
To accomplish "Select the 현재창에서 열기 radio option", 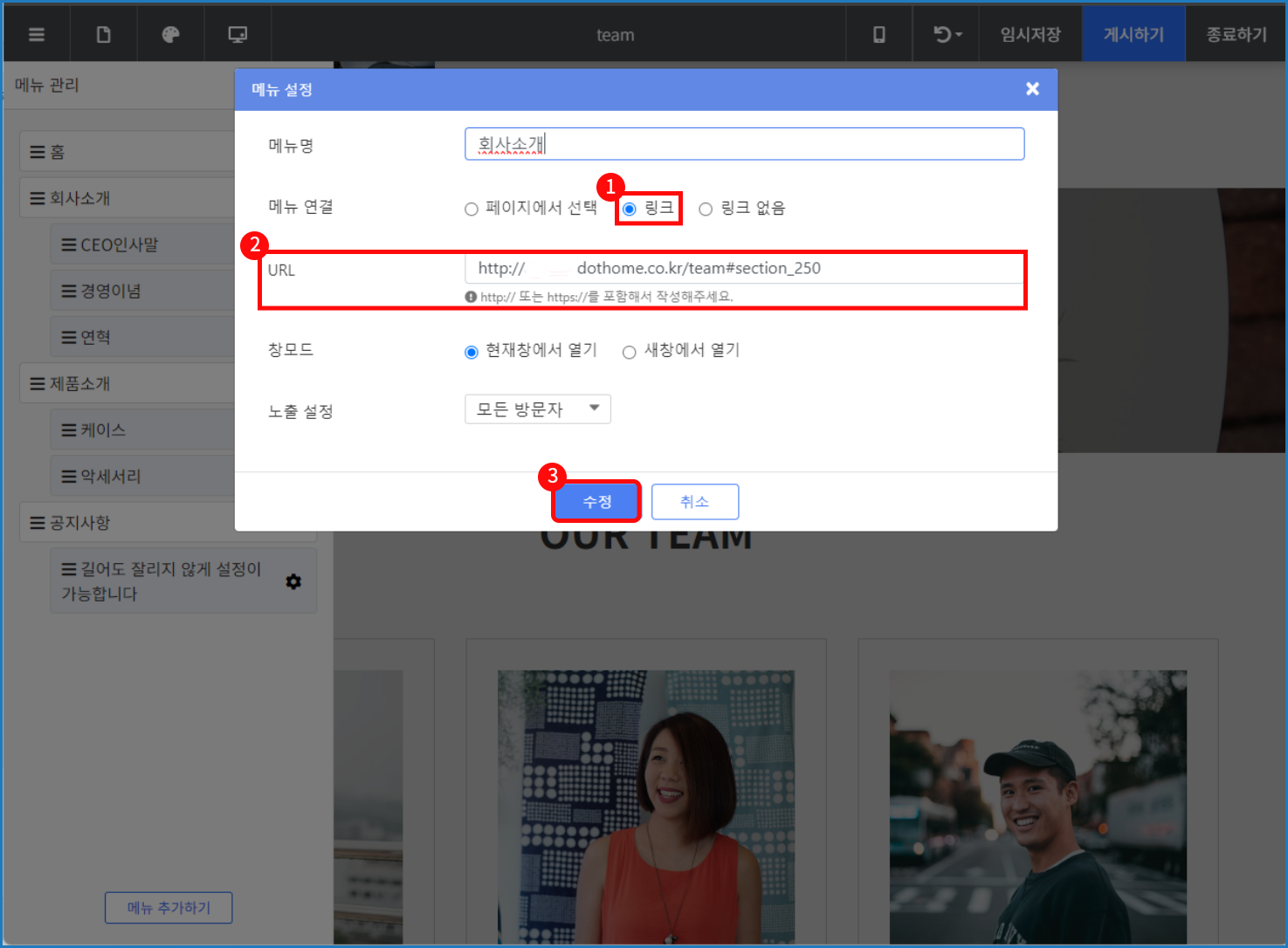I will tap(472, 352).
